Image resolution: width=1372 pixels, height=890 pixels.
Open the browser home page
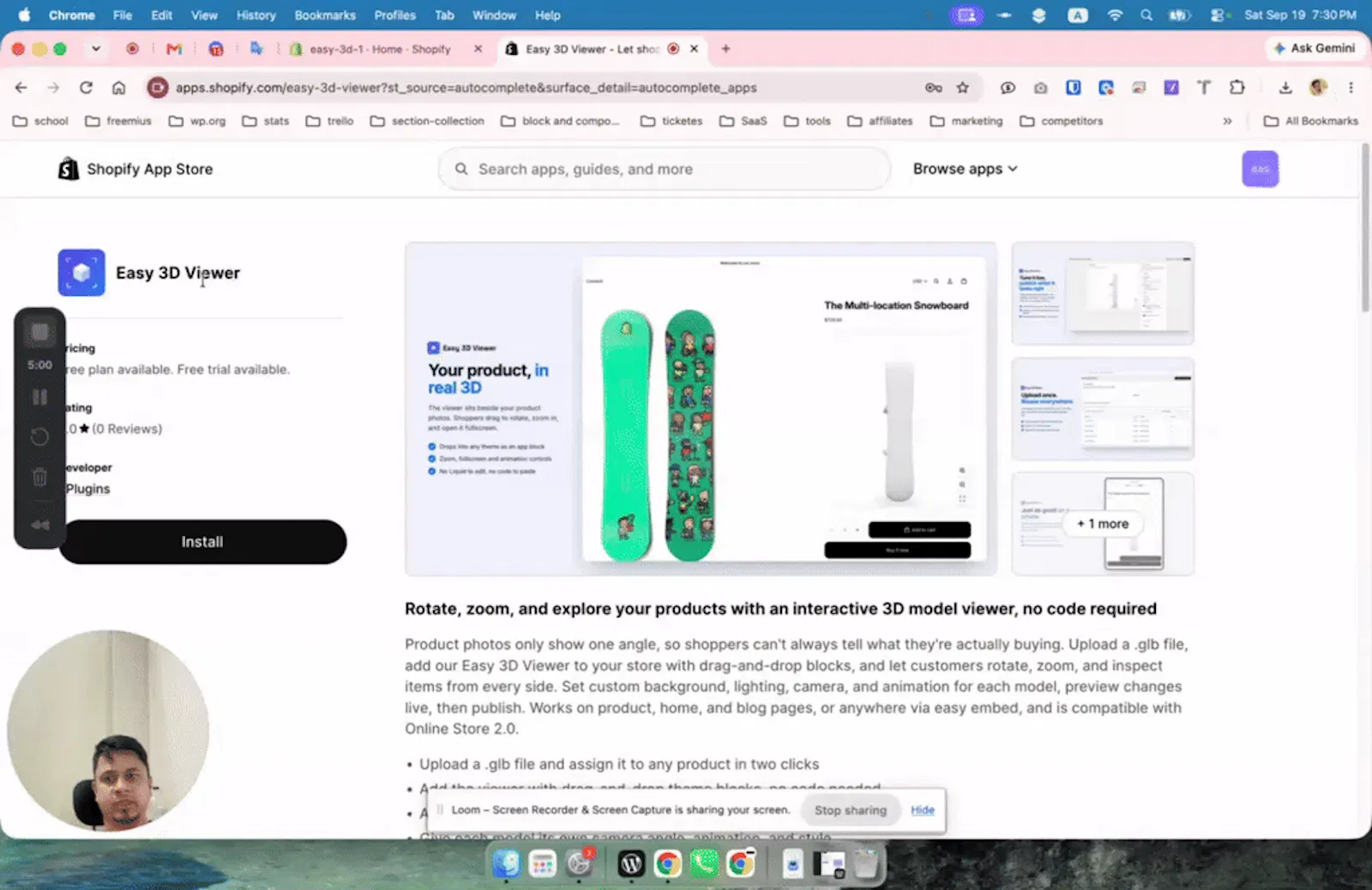click(118, 87)
